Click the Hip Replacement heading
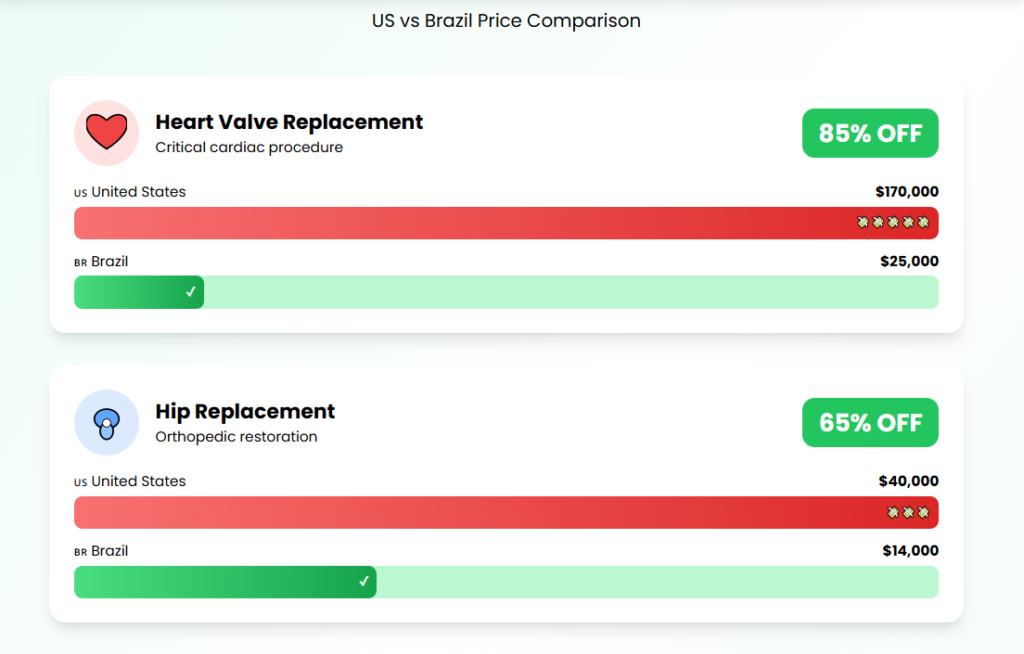Screen dimensions: 1024x654 245,412
